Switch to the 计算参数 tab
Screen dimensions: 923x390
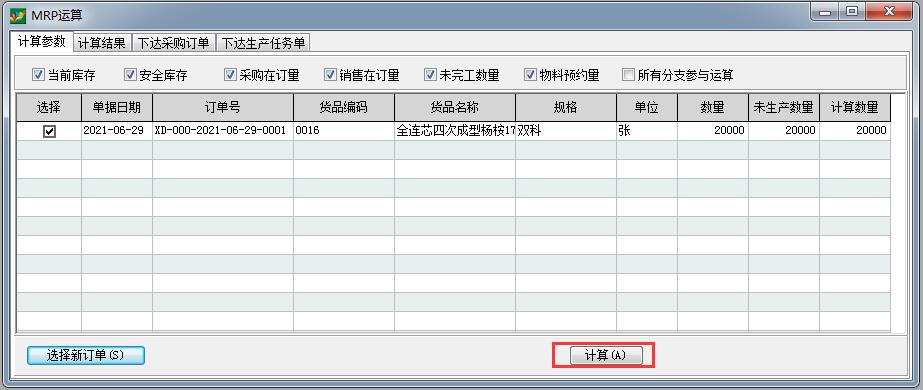coord(41,43)
